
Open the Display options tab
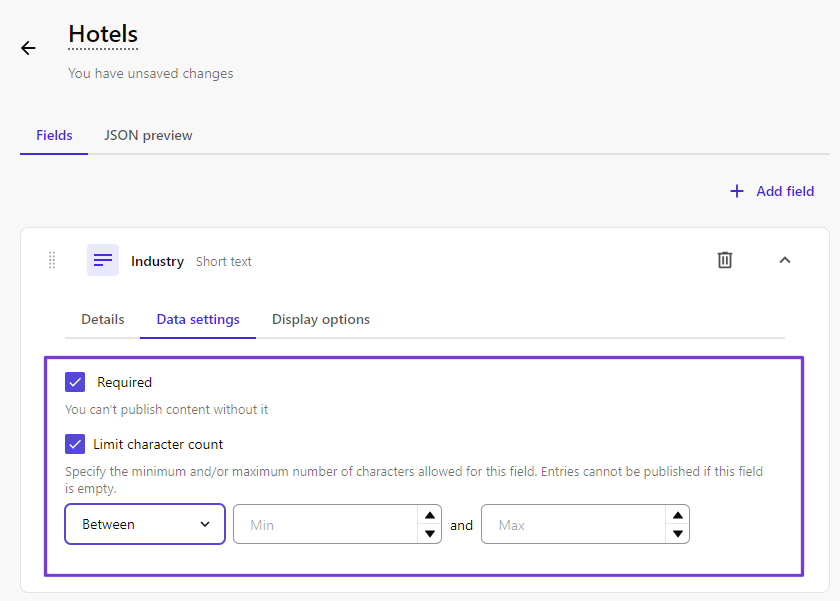(x=320, y=319)
